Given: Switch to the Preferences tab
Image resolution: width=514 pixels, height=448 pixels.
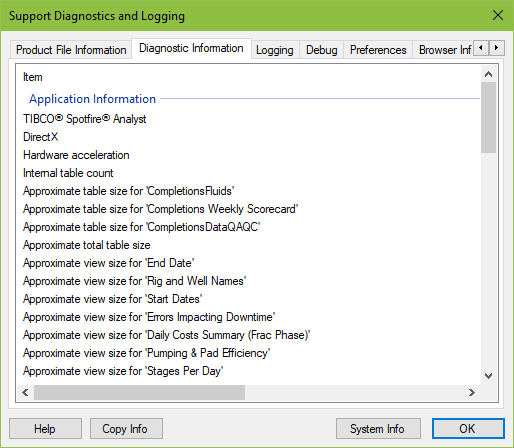Looking at the screenshot, I should [378, 50].
